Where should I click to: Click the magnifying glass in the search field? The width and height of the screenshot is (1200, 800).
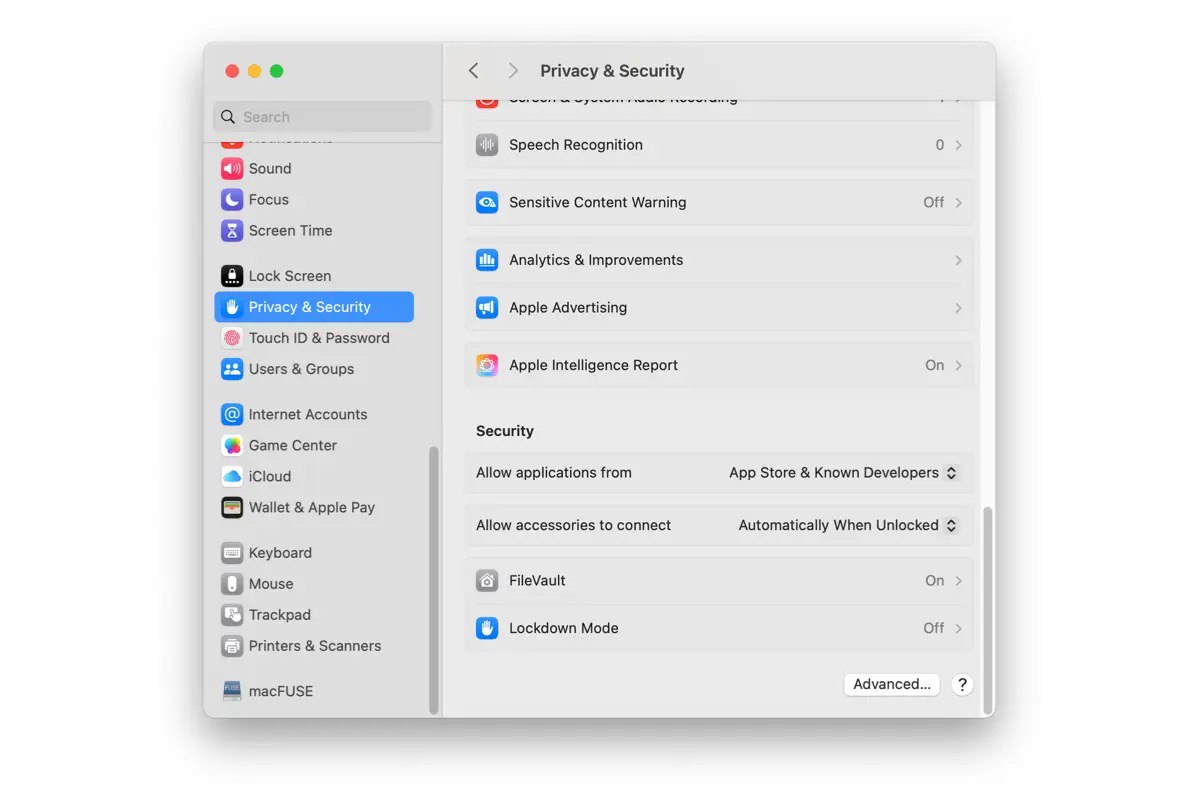click(228, 117)
